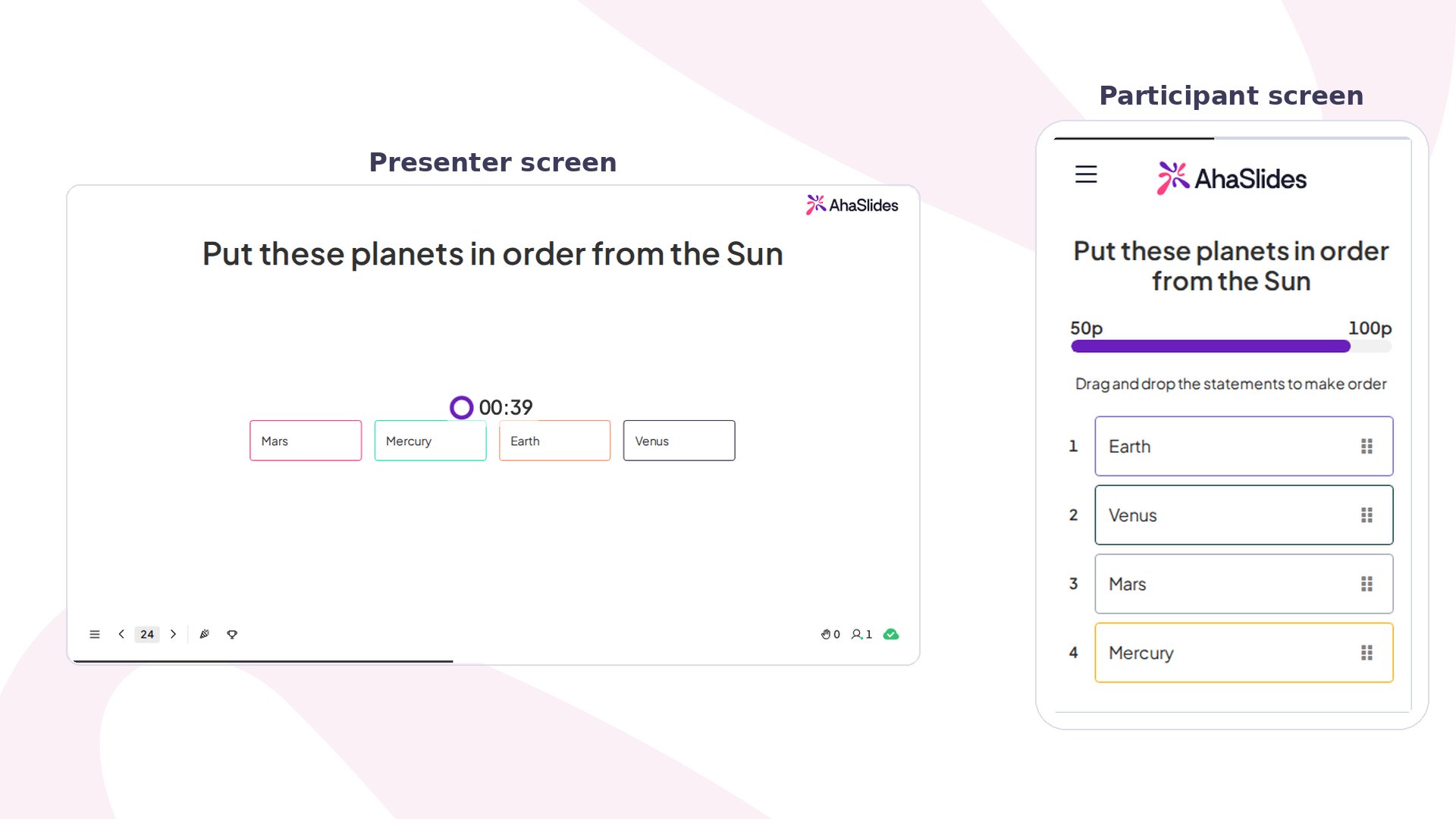Select Mars option on presenter screen

point(306,441)
